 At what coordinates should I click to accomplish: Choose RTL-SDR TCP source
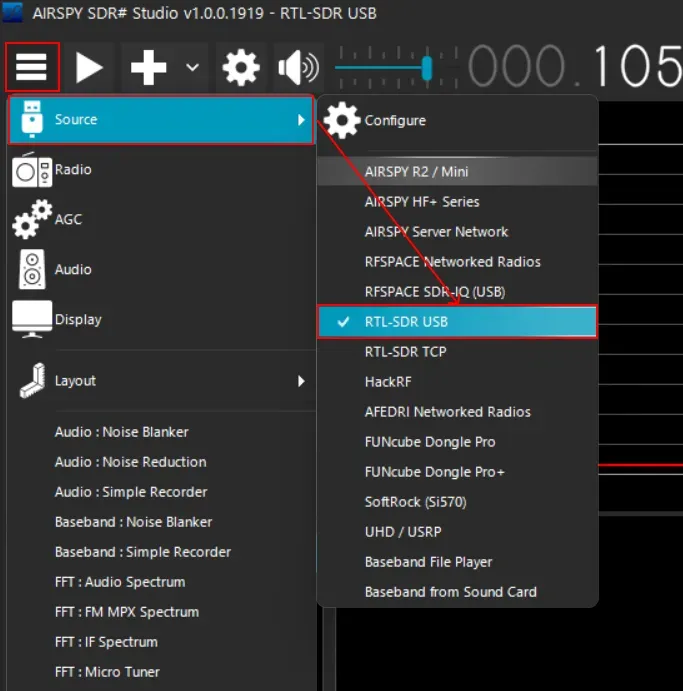[x=457, y=352]
